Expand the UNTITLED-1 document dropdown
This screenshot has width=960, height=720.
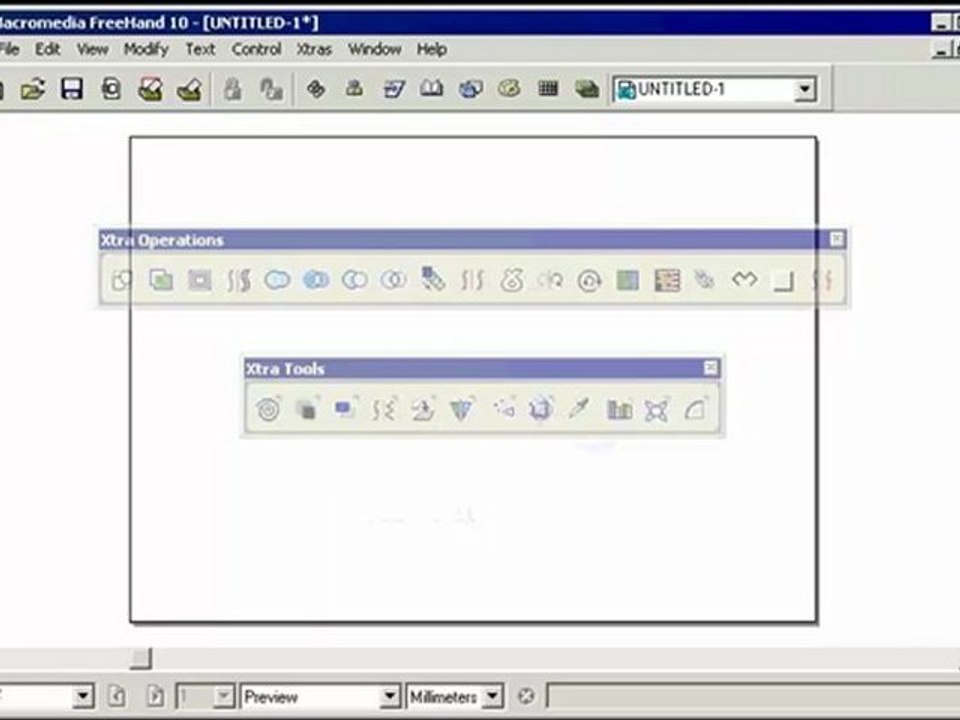click(805, 90)
